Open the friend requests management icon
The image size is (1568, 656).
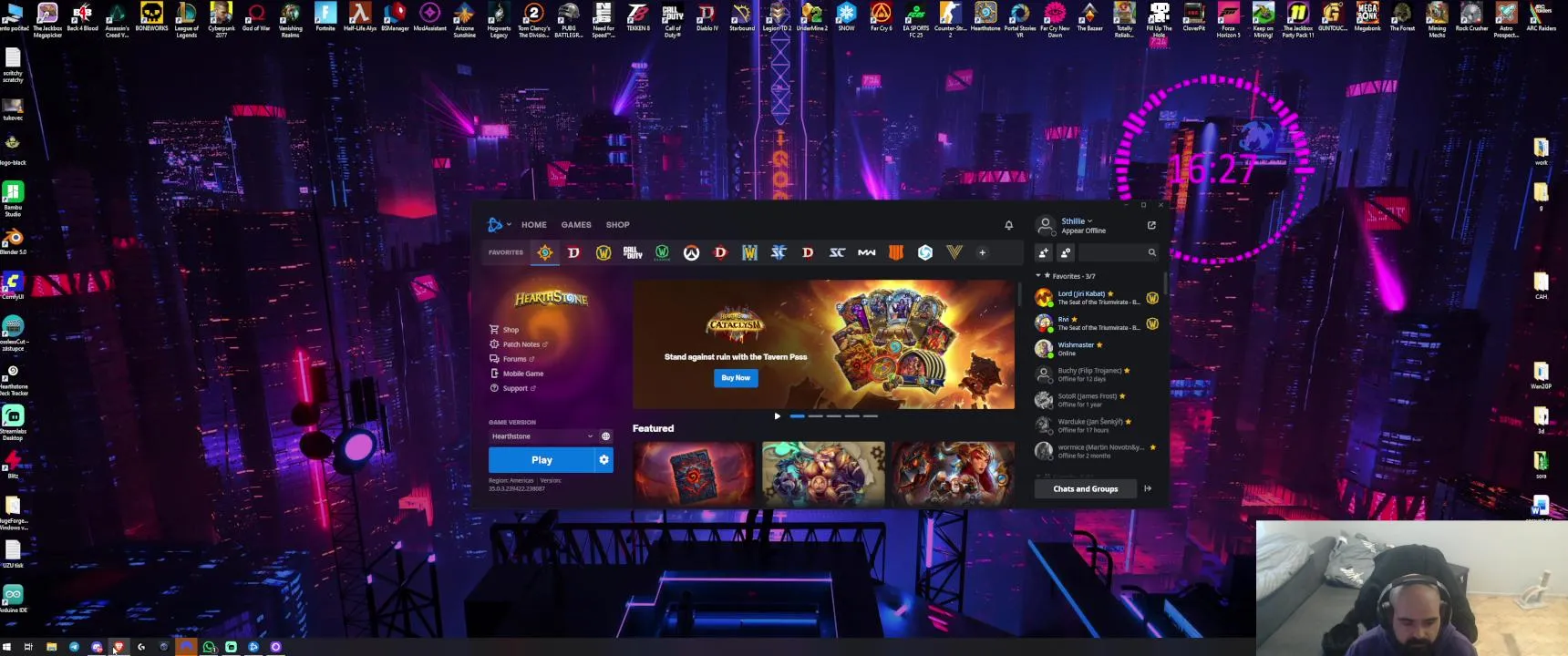click(1066, 252)
